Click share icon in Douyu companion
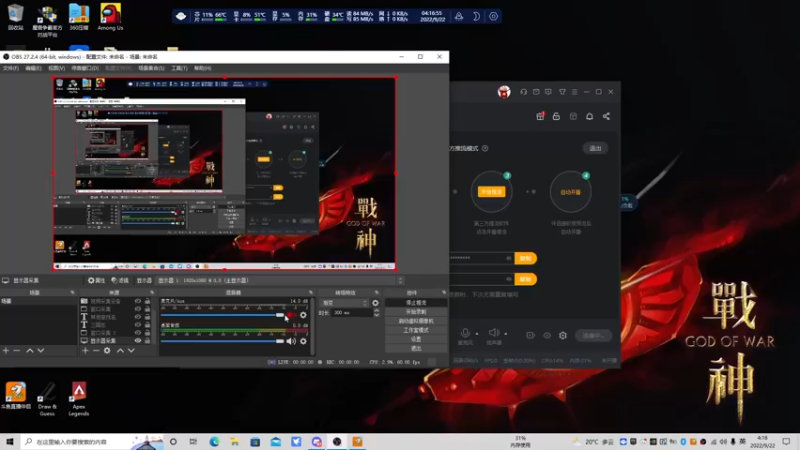Viewport: 800px width, 450px height. 606,116
